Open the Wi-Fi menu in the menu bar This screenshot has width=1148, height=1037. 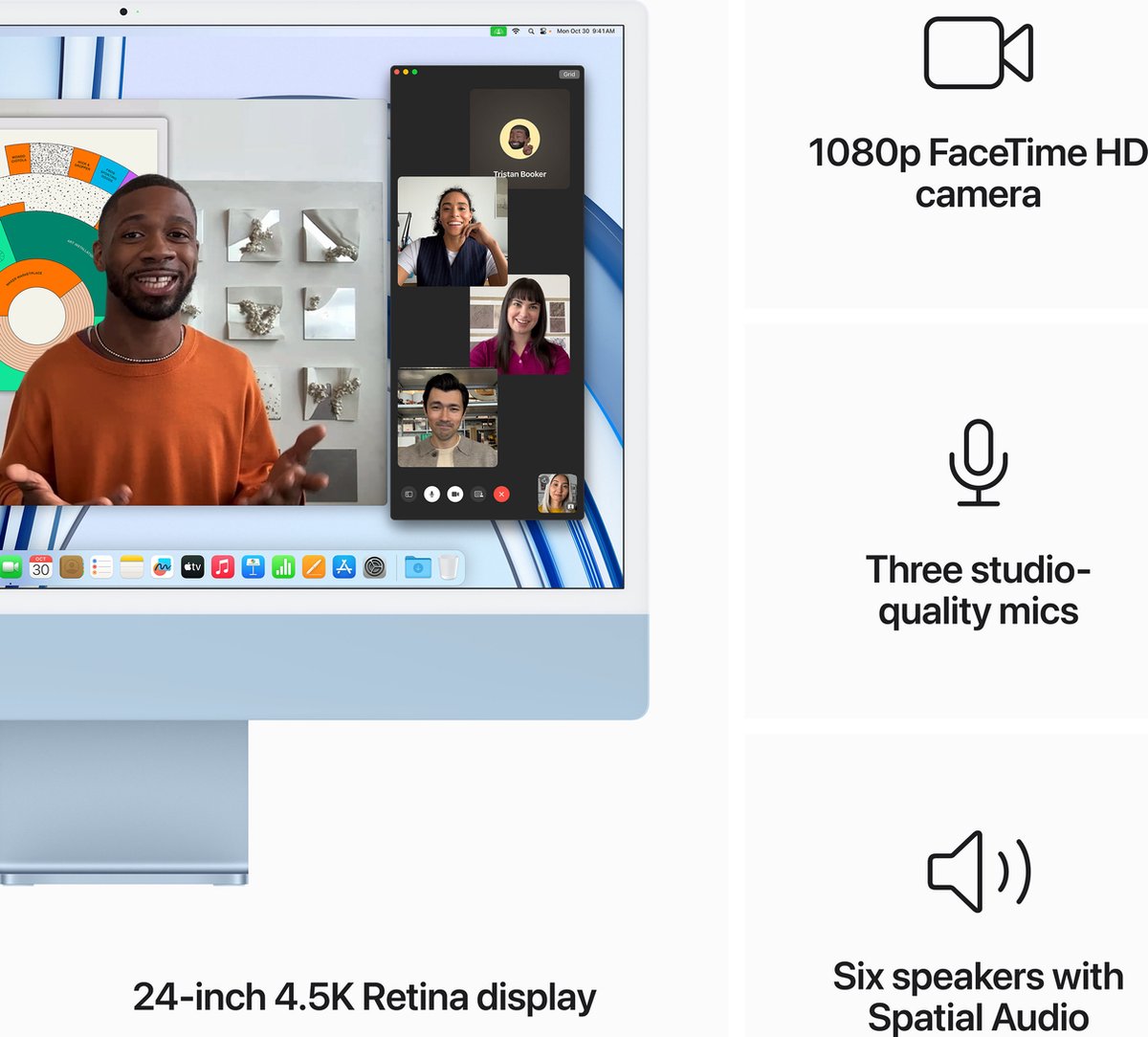516,30
